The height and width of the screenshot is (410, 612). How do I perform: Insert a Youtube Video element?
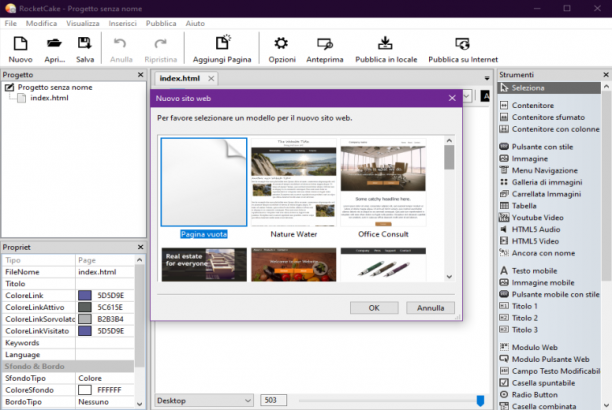pyautogui.click(x=532, y=217)
